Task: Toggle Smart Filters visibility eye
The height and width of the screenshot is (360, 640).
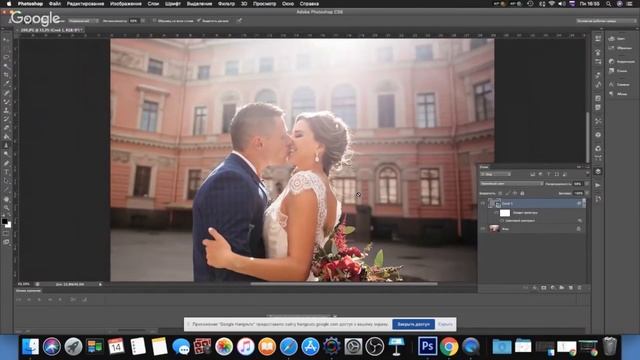Action: point(496,213)
